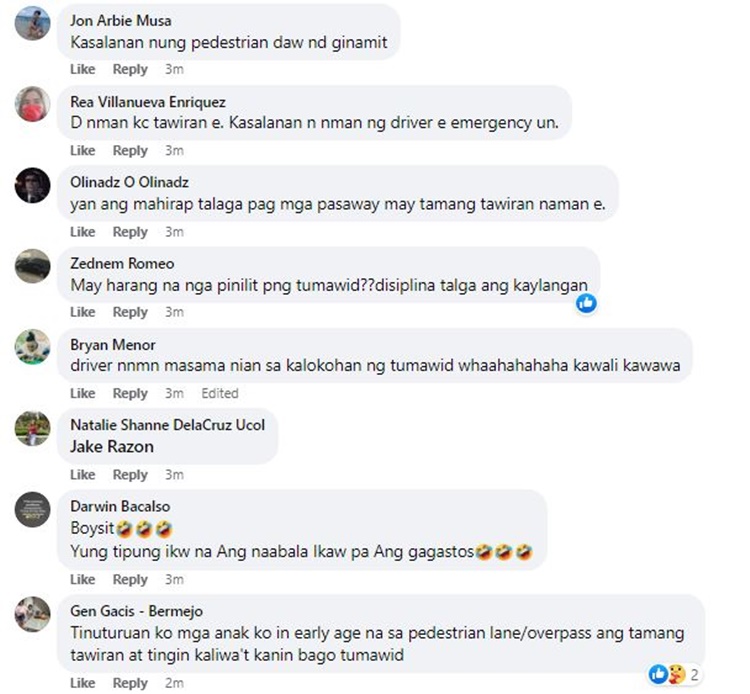Open Natalie Shanne DelaCruz Ucol's avatar
The width and height of the screenshot is (750, 694).
(x=33, y=428)
